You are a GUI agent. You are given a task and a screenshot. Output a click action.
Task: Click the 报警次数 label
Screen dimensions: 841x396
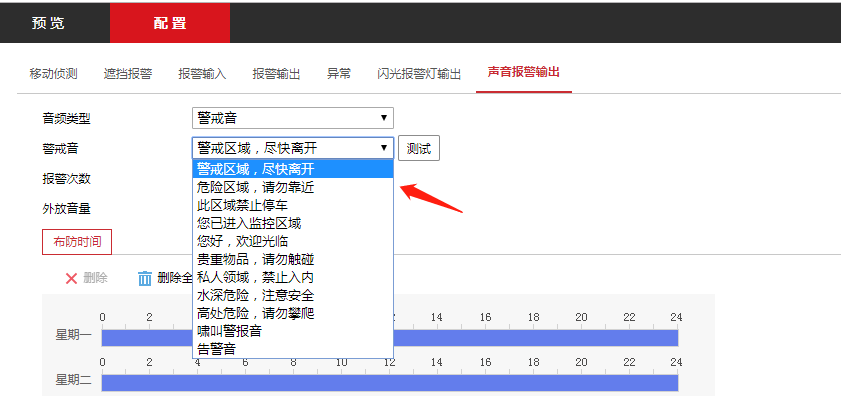[67, 179]
